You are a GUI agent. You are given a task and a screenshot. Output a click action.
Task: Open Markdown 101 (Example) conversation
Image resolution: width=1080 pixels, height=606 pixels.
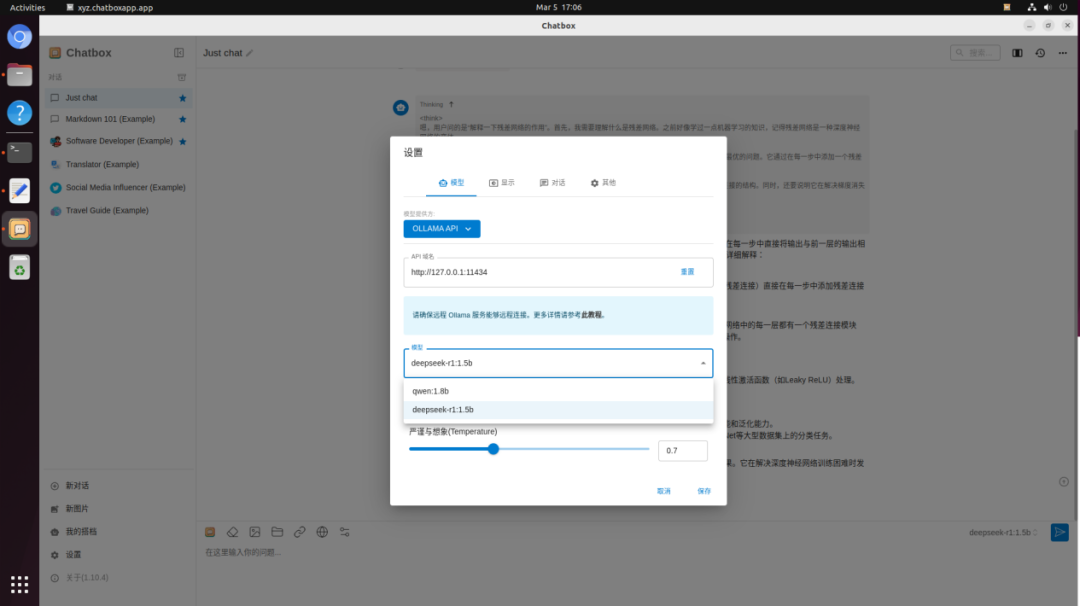[x=118, y=119]
